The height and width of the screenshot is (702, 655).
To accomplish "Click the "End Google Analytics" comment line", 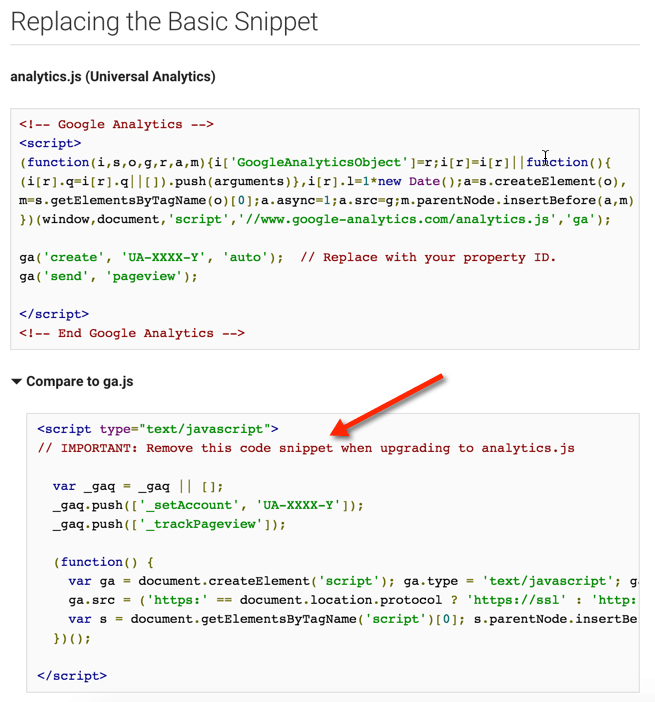I will point(132,333).
